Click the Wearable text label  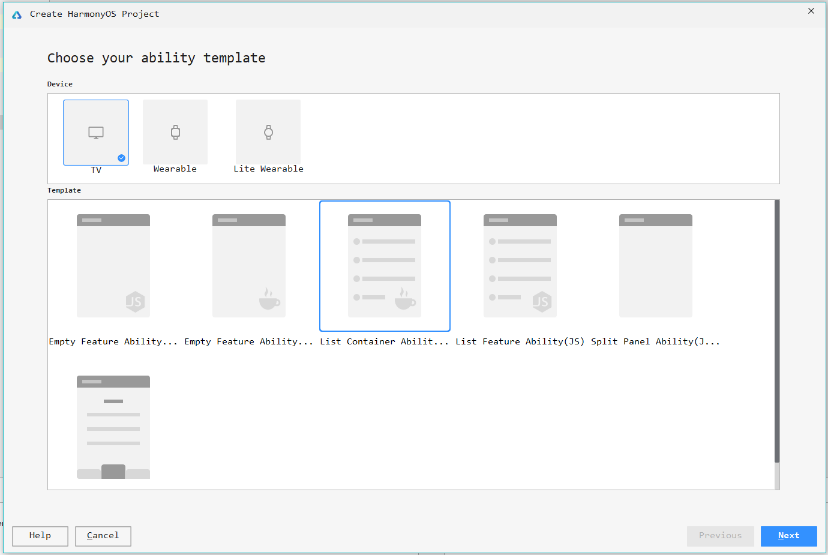tap(175, 169)
